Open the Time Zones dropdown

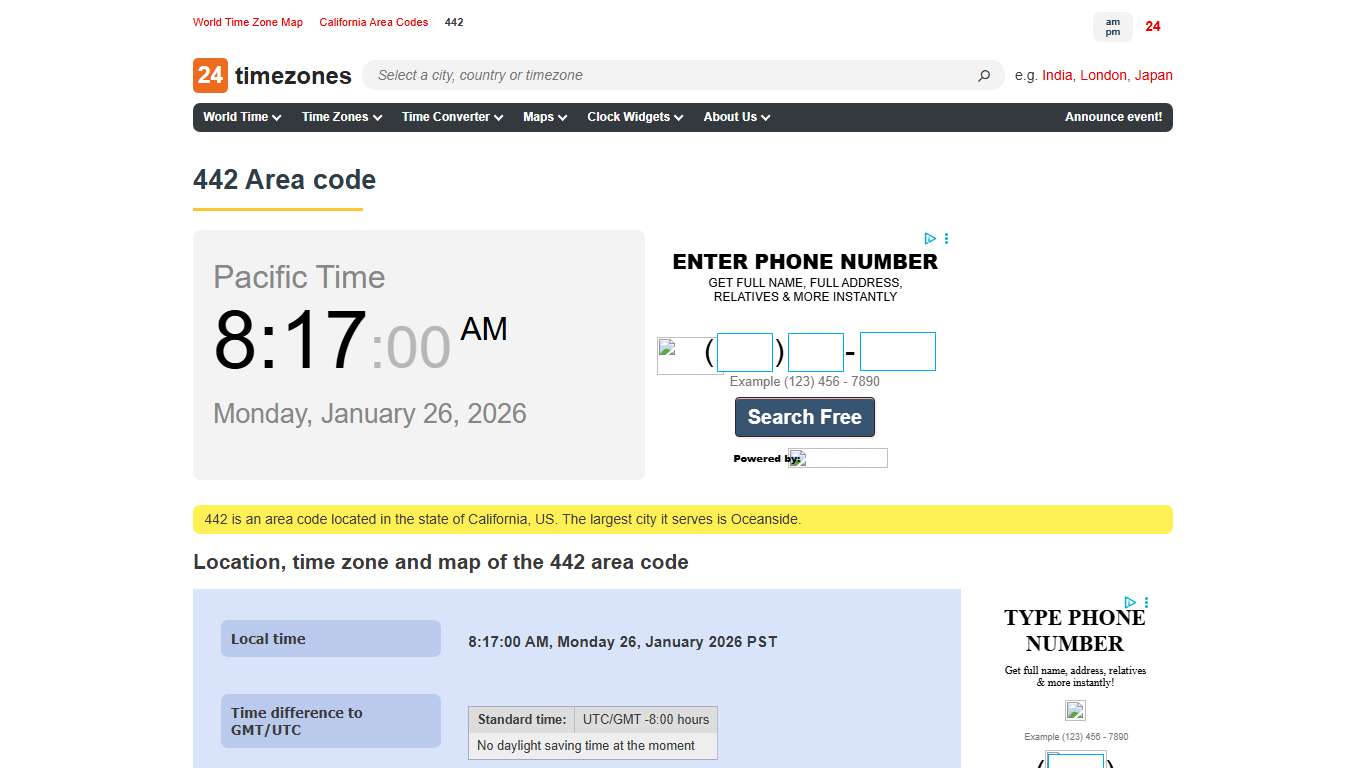coord(340,117)
